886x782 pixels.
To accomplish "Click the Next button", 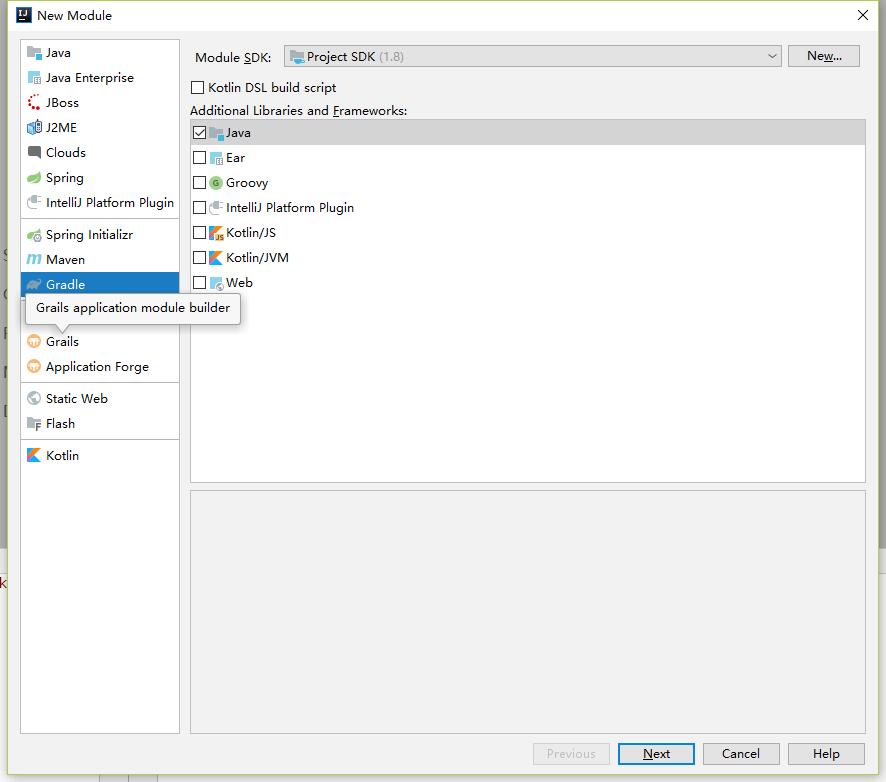I will (x=656, y=754).
